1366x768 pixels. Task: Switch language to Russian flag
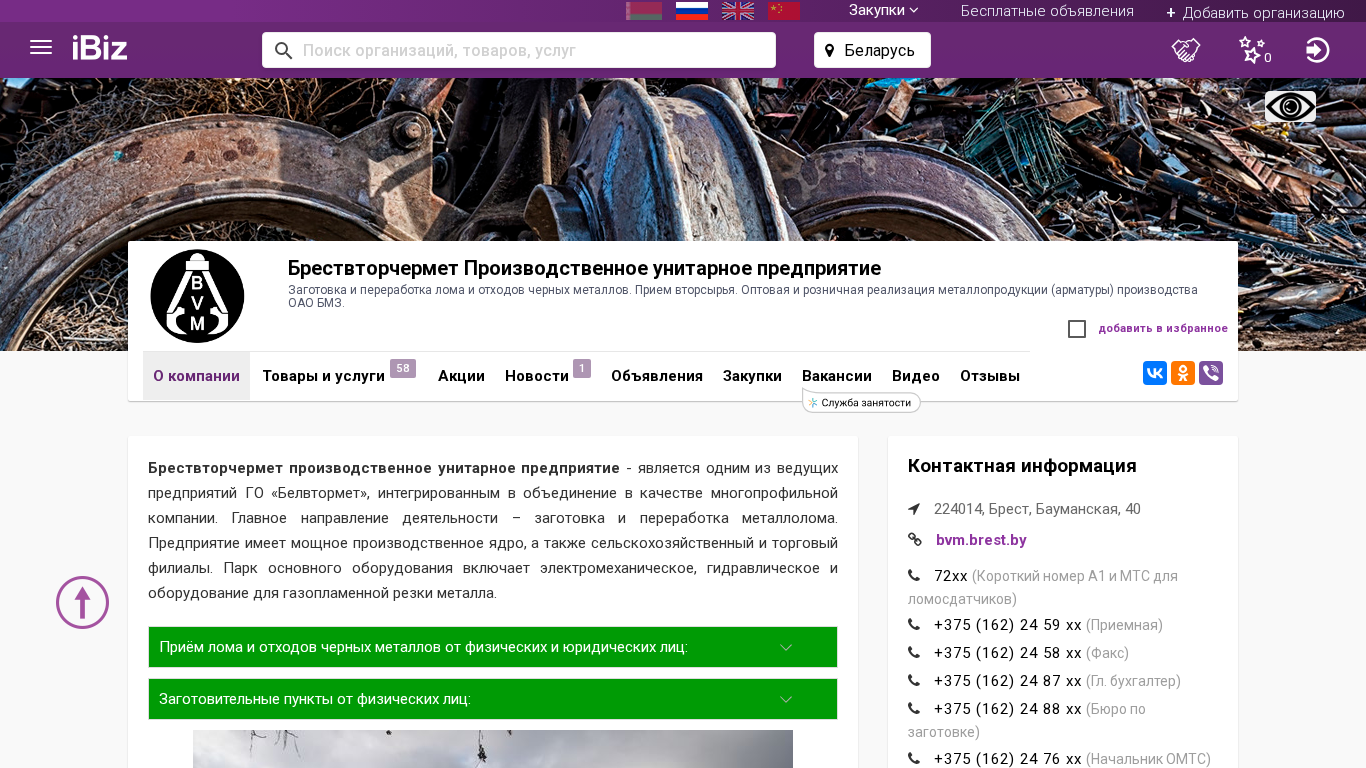coord(692,11)
